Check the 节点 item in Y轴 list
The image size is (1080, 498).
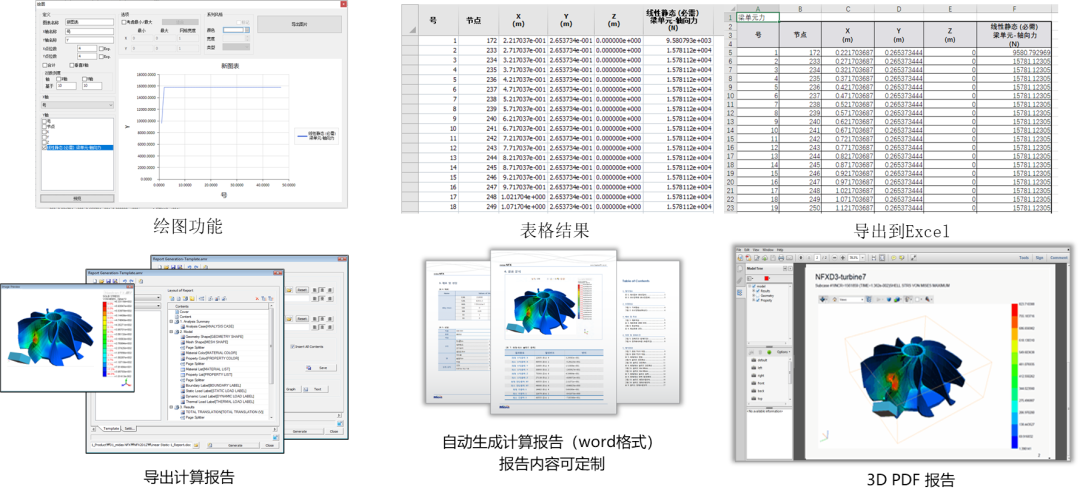coord(44,127)
